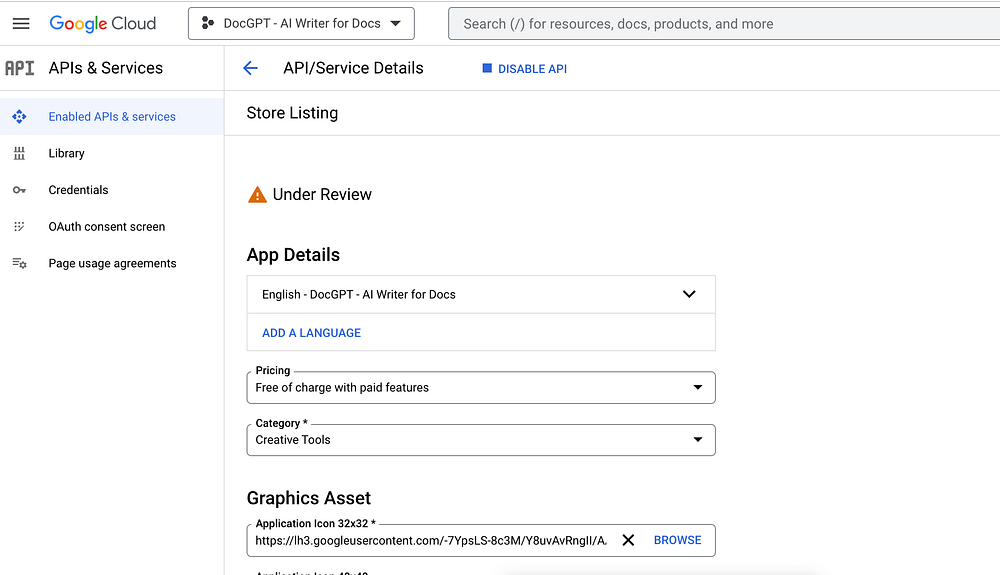Click Add a Language
Image resolution: width=1000 pixels, height=575 pixels.
[x=311, y=333]
